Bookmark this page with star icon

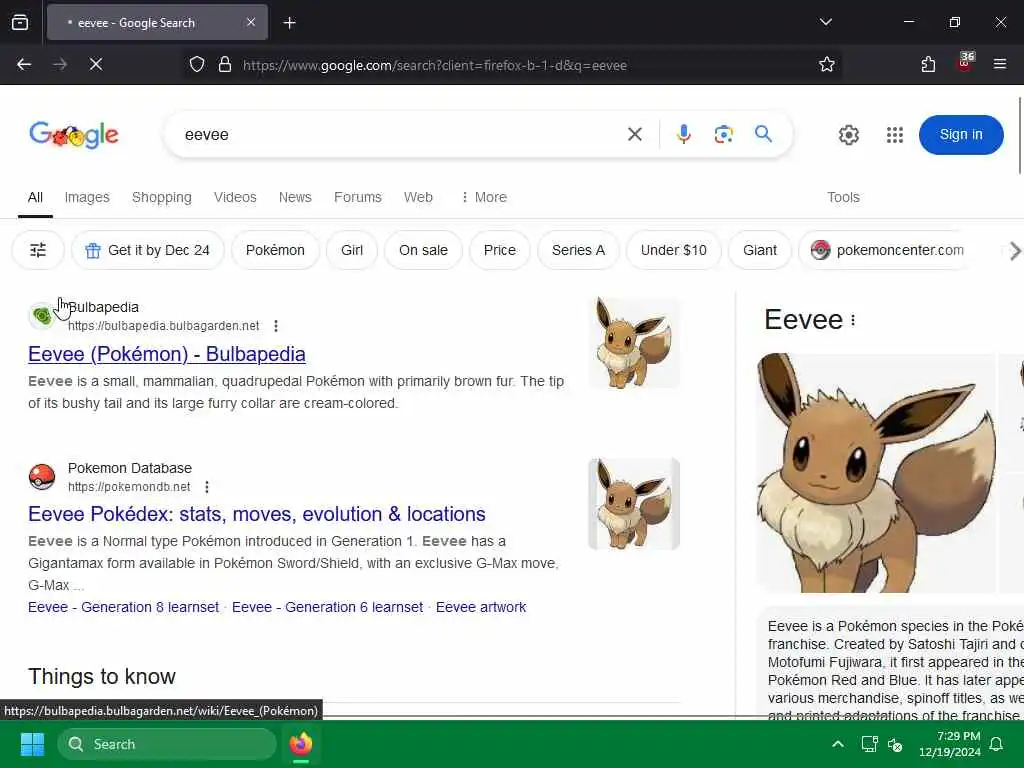click(x=826, y=65)
